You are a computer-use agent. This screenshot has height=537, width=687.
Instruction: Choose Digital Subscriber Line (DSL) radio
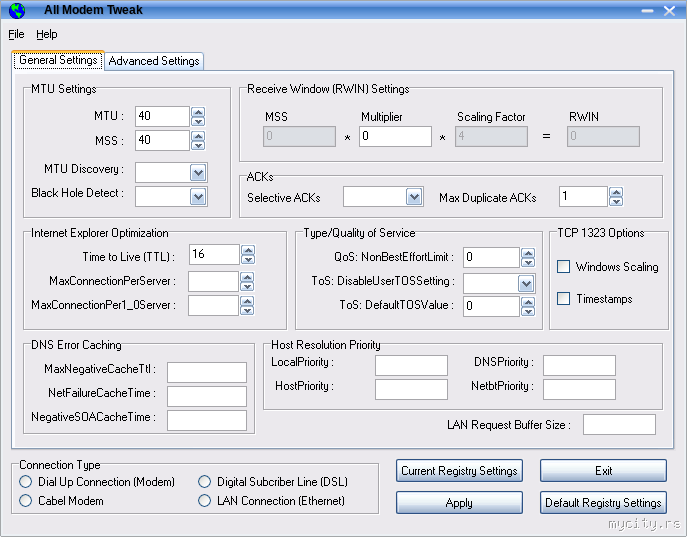pyautogui.click(x=205, y=483)
